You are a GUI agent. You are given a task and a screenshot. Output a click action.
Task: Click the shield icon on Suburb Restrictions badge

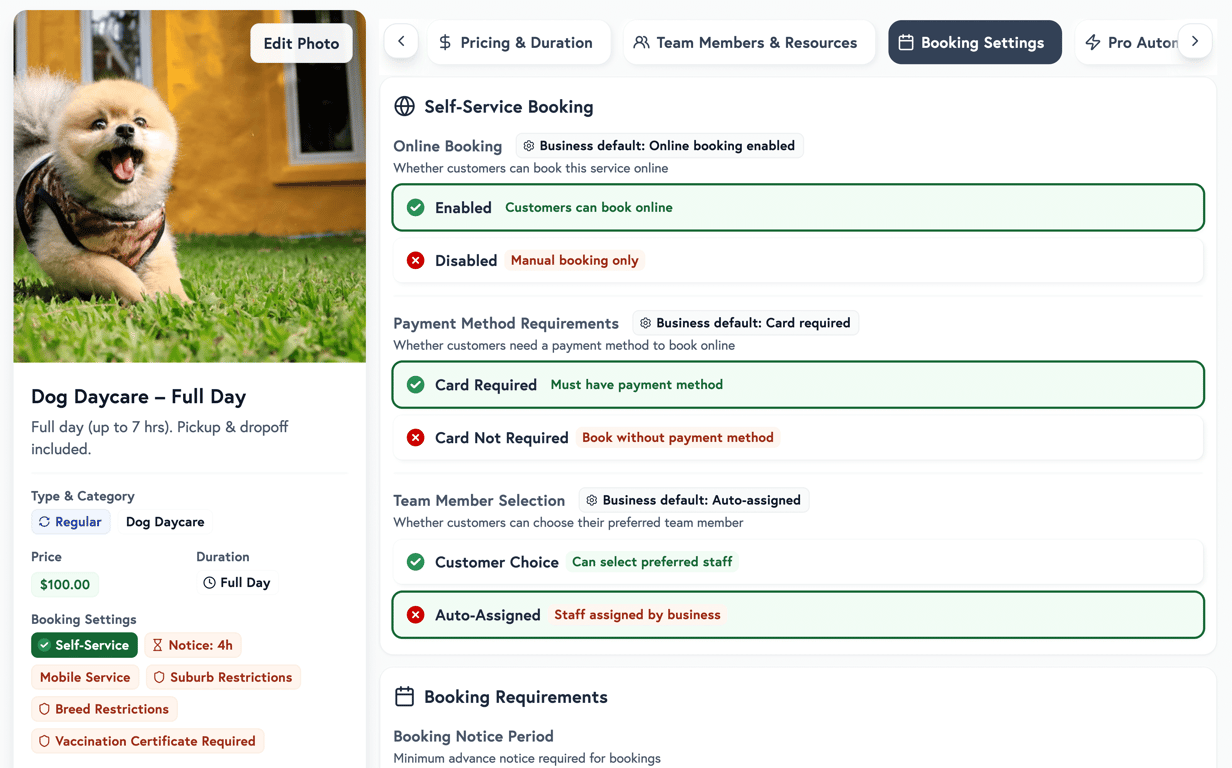pyautogui.click(x=159, y=677)
